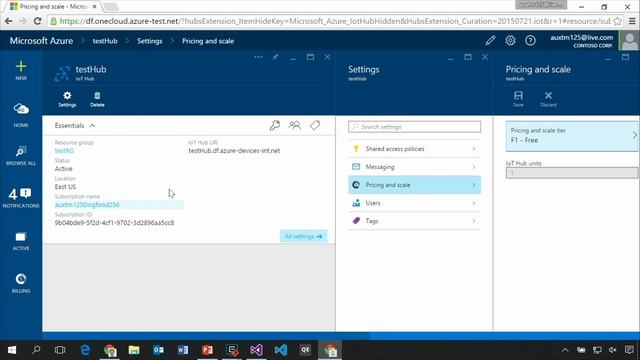The width and height of the screenshot is (640, 360).
Task: Click the browser address bar URL
Action: tap(335, 21)
